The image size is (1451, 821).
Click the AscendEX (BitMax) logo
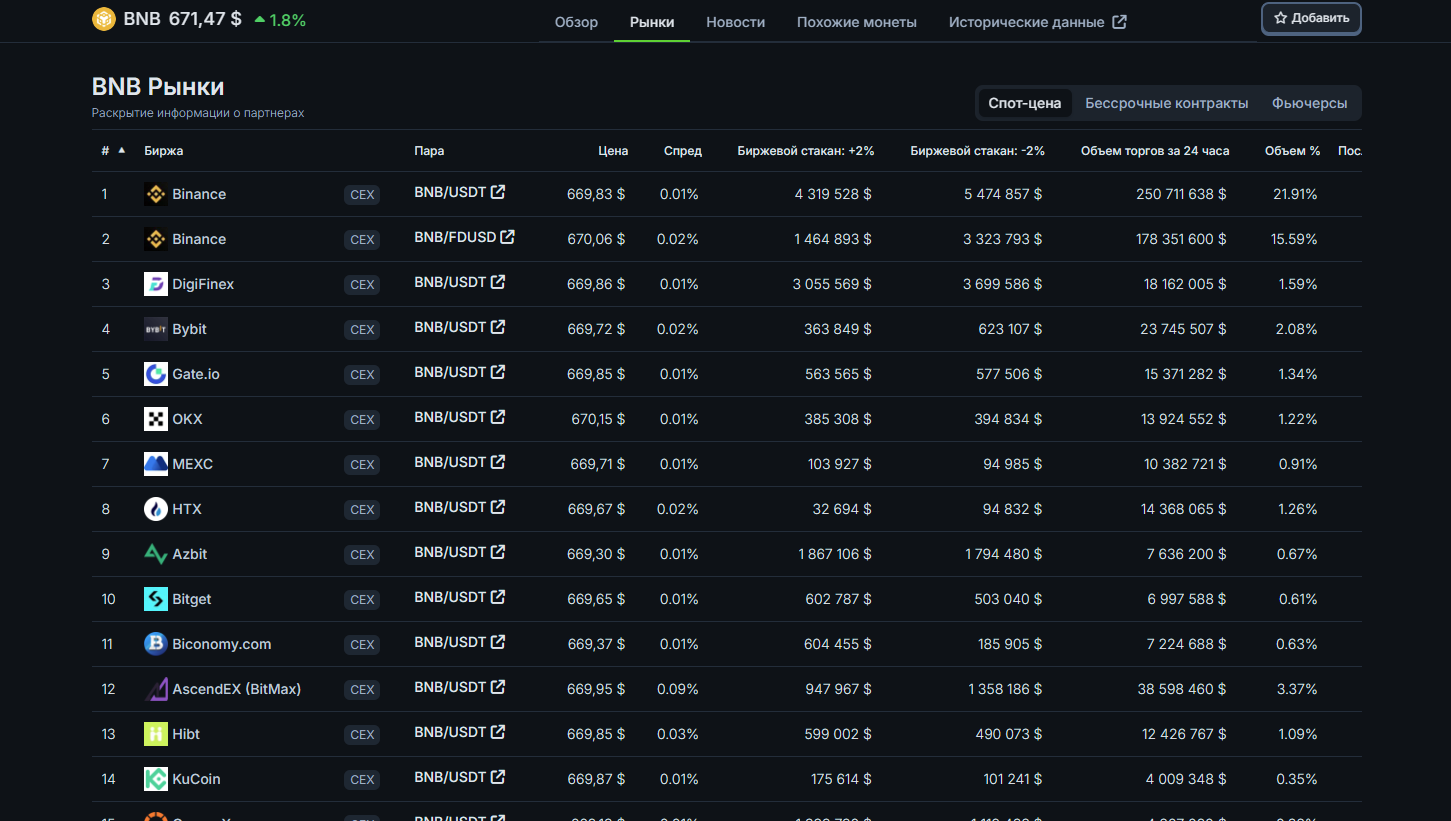click(x=155, y=689)
